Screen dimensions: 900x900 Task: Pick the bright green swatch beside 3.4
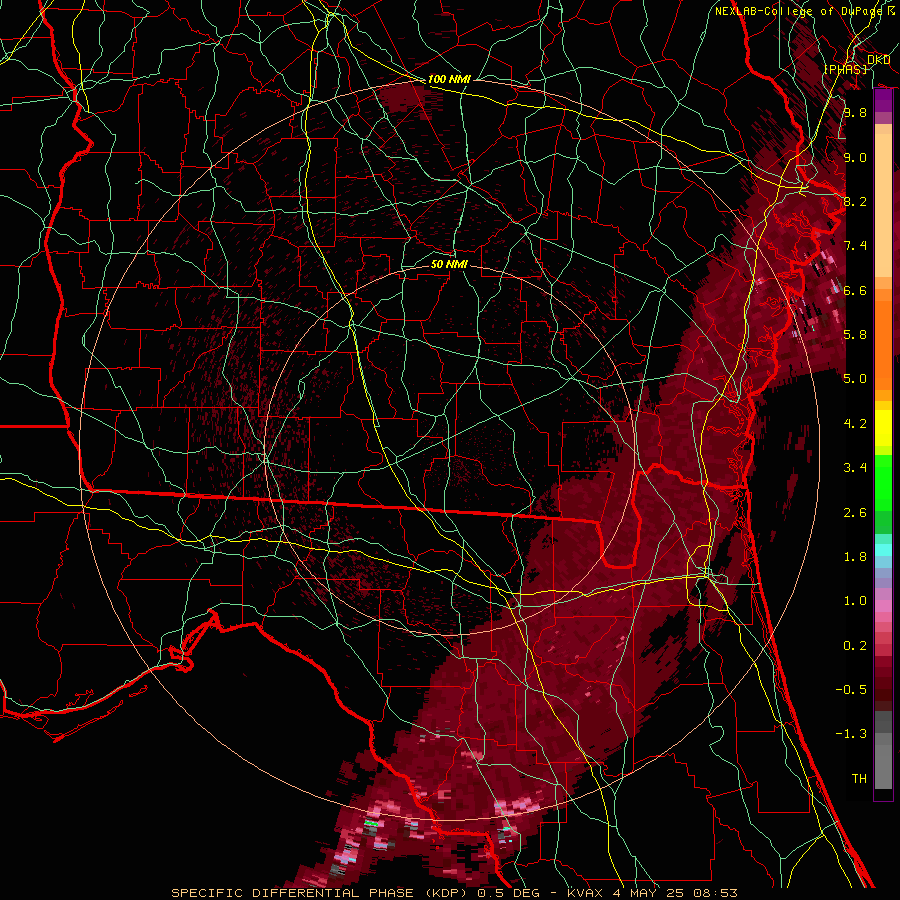(x=883, y=483)
